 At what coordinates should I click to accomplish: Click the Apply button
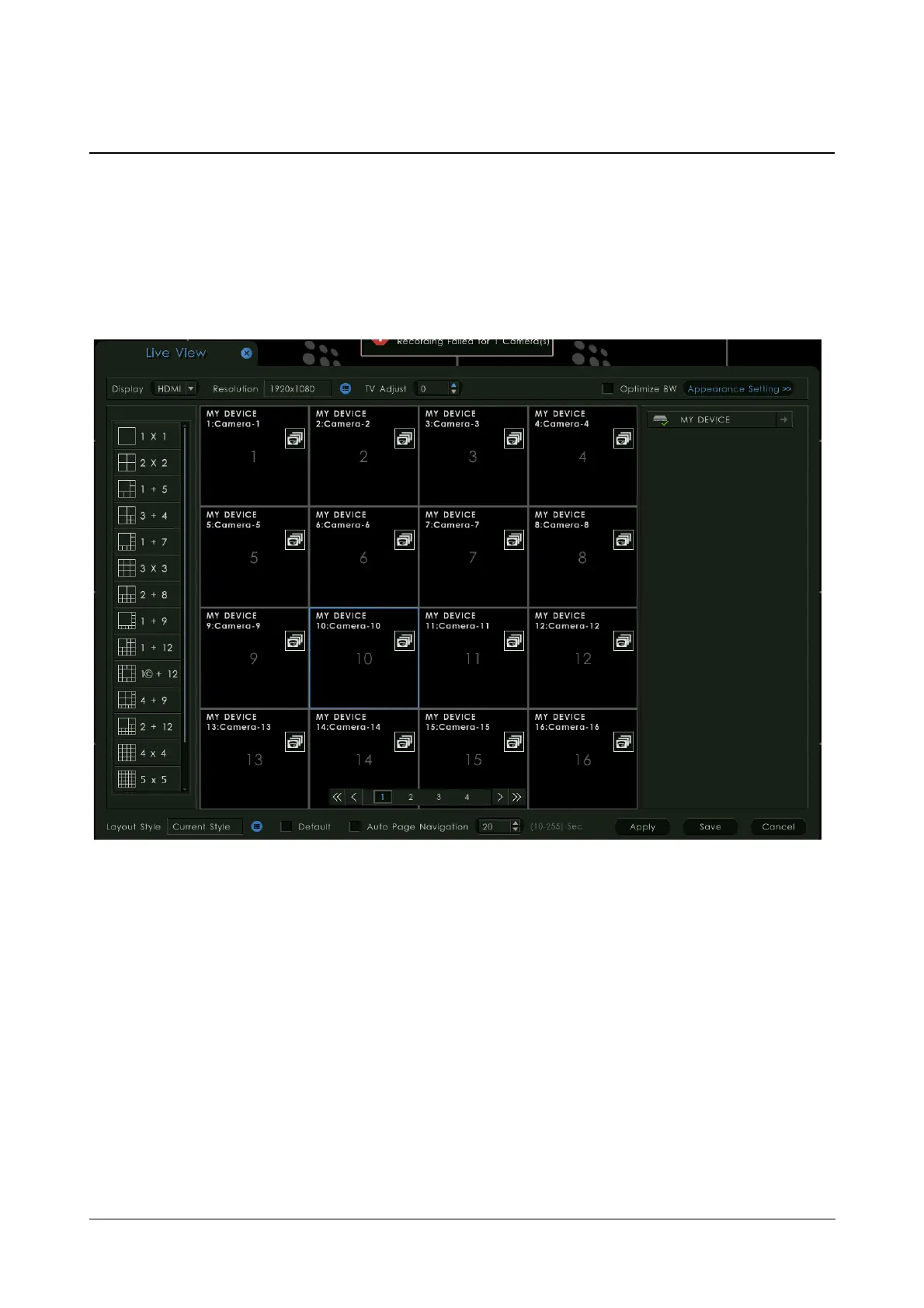643,827
